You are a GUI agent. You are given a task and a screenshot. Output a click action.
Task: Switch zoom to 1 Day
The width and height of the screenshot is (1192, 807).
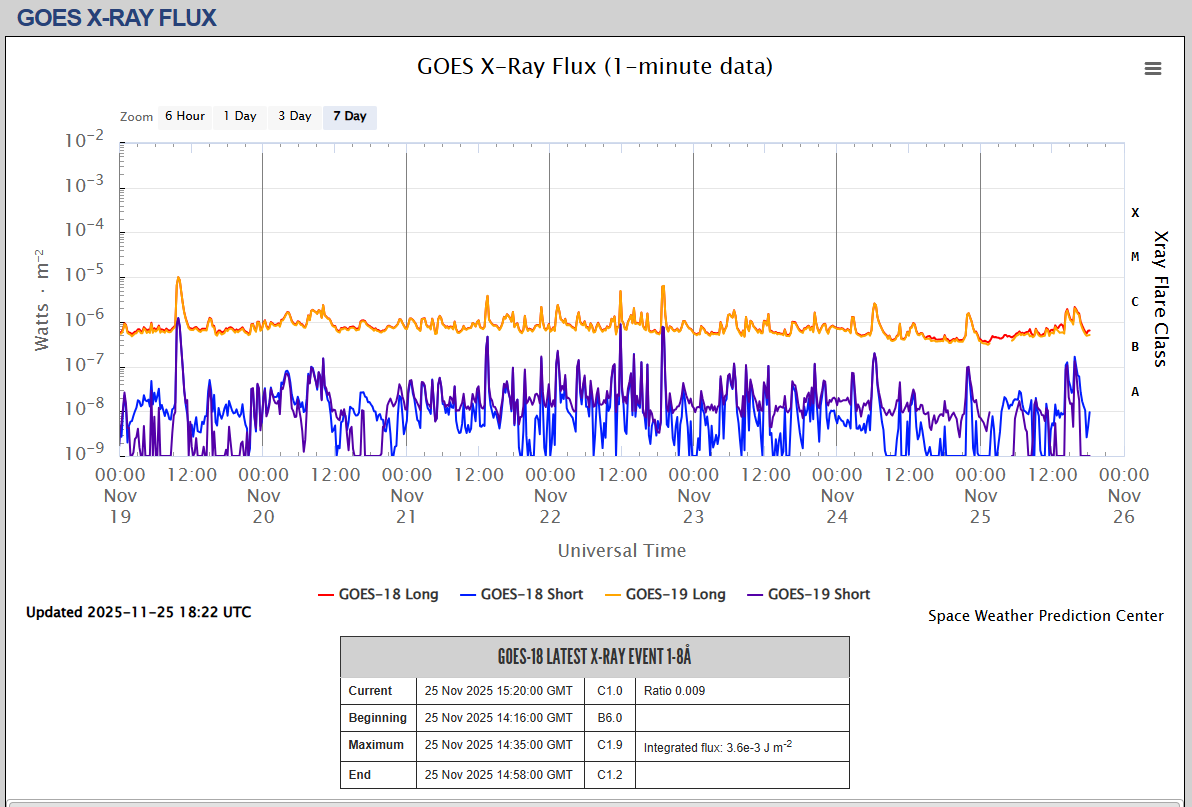(x=240, y=116)
